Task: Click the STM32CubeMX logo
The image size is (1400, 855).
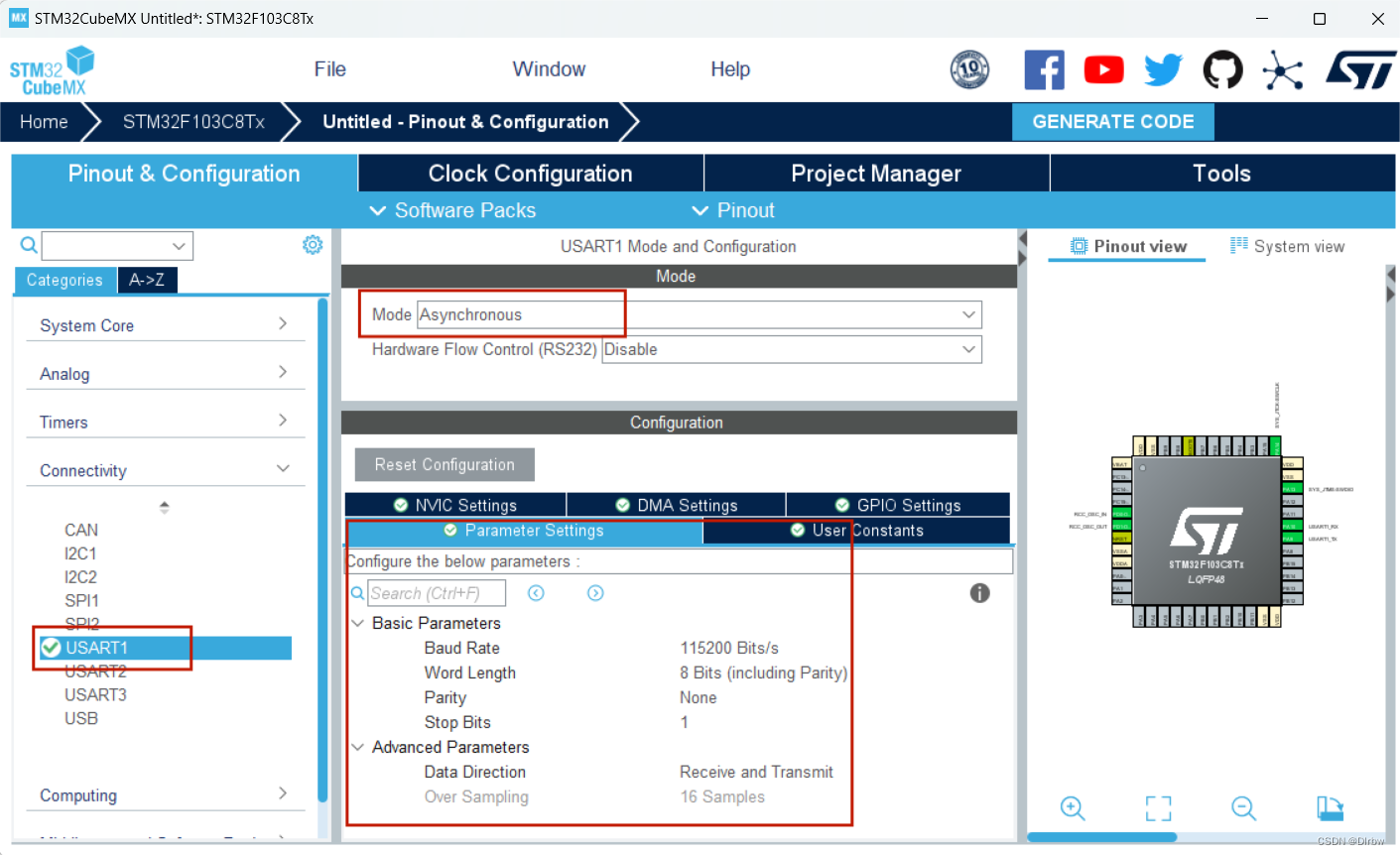Action: (x=52, y=70)
